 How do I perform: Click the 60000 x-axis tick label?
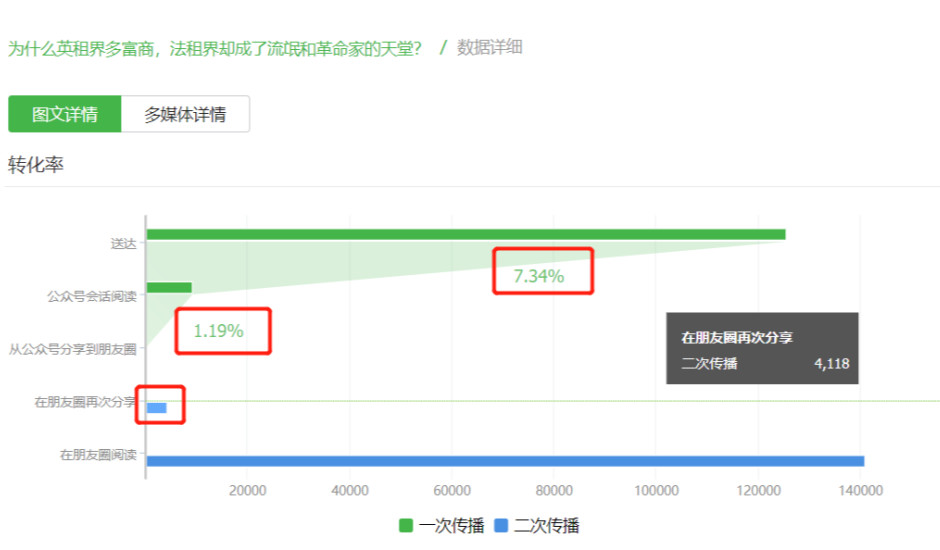[x=452, y=491]
